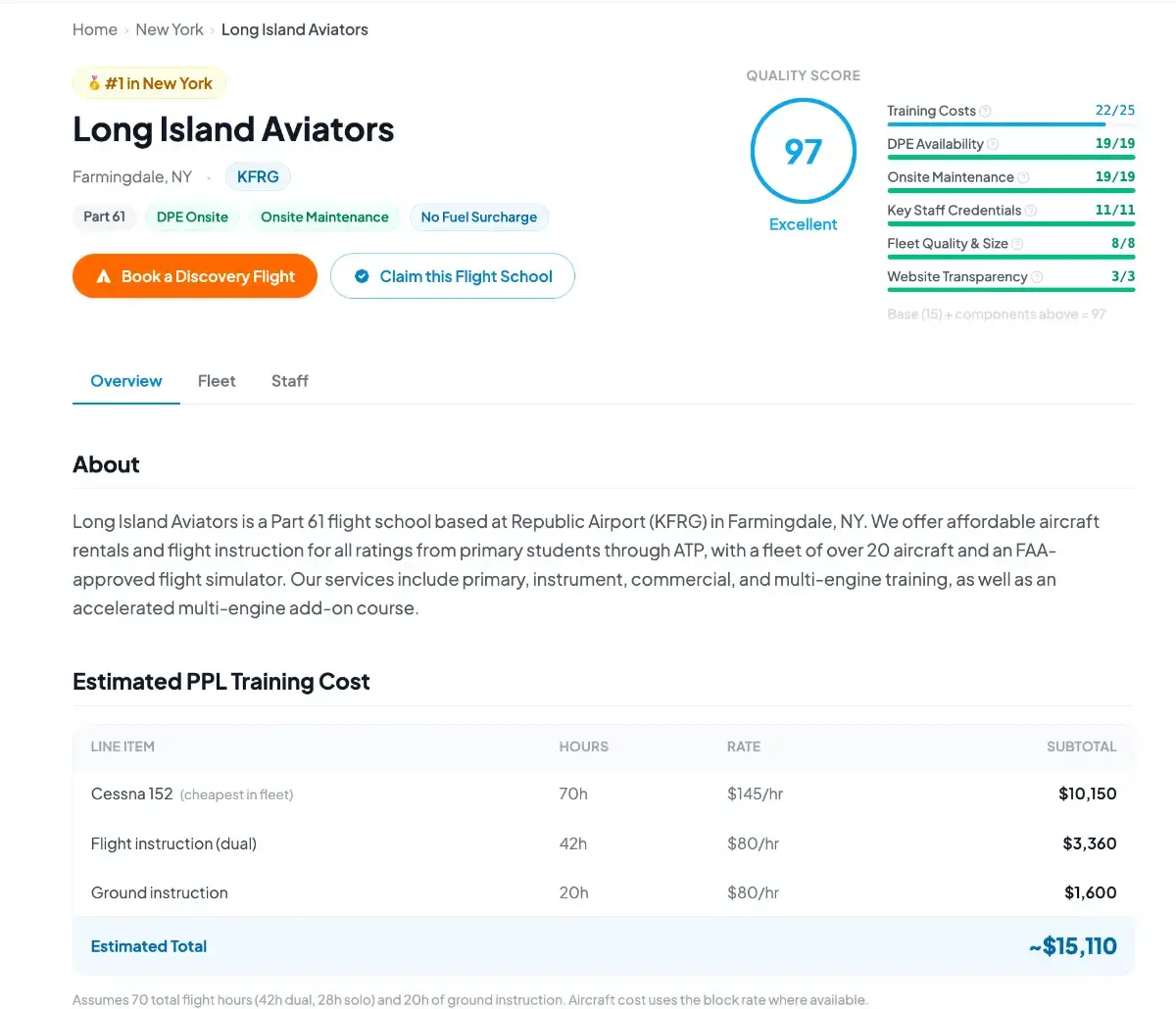The width and height of the screenshot is (1176, 1009).
Task: Click the Cessna 152 line item
Action: pos(131,793)
